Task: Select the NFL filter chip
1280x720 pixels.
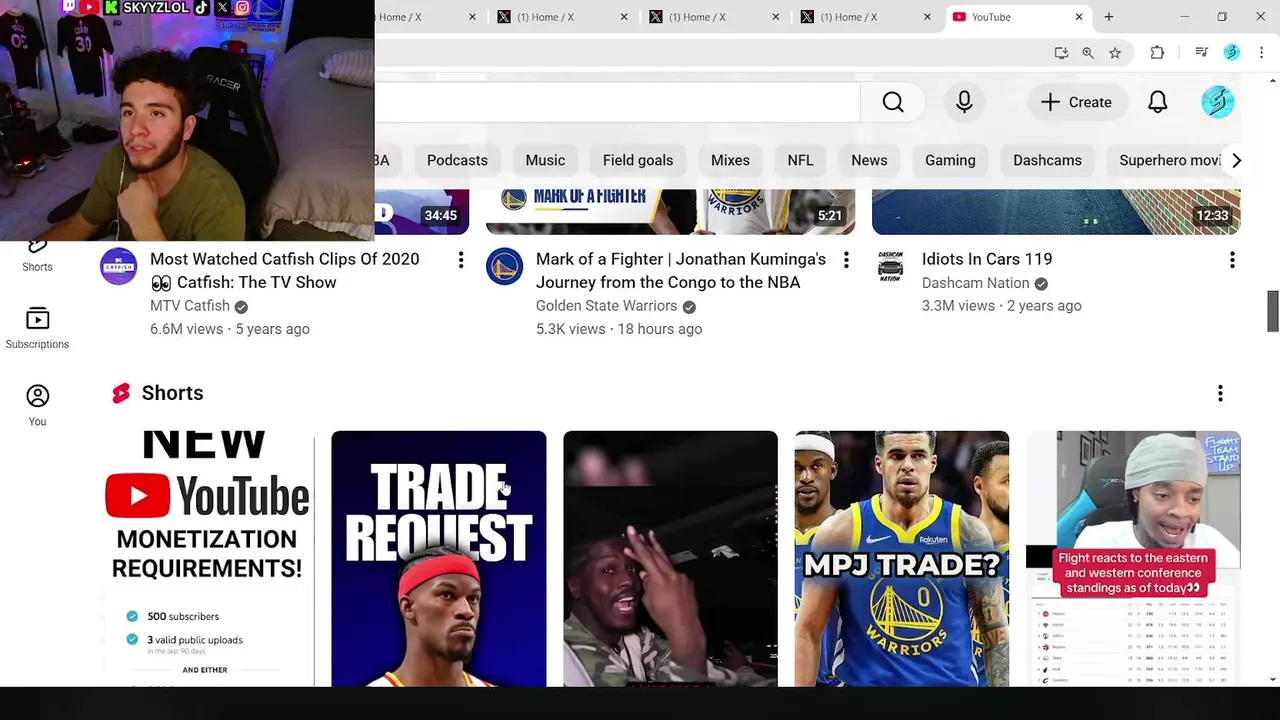Action: (x=800, y=160)
